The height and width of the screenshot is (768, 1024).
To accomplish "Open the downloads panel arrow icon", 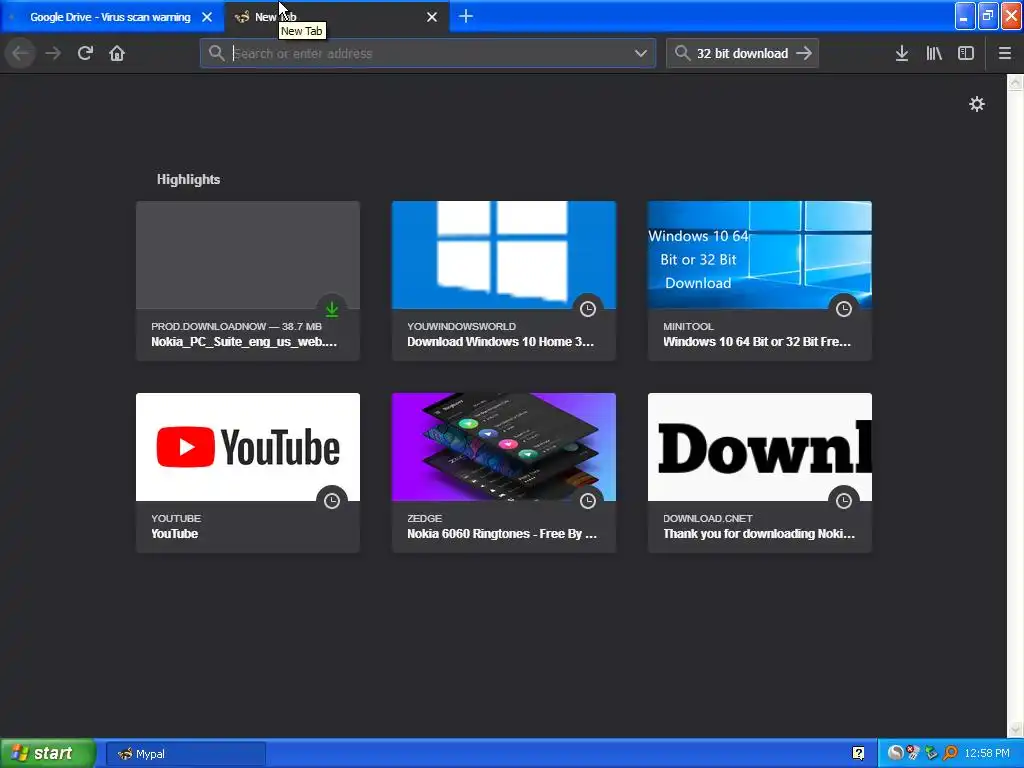I will (902, 54).
